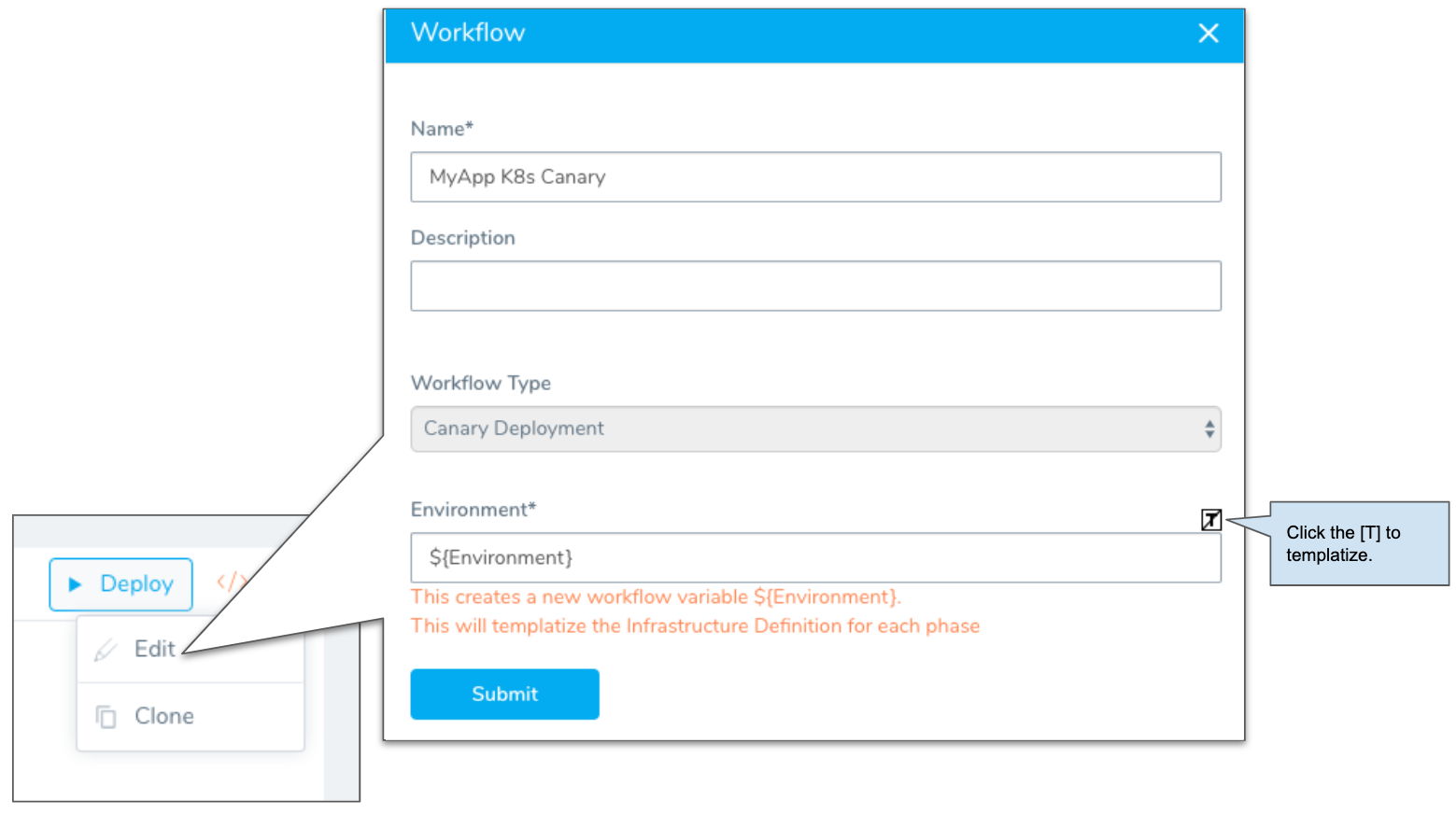Submit the workflow form
The width and height of the screenshot is (1456, 814).
(504, 694)
